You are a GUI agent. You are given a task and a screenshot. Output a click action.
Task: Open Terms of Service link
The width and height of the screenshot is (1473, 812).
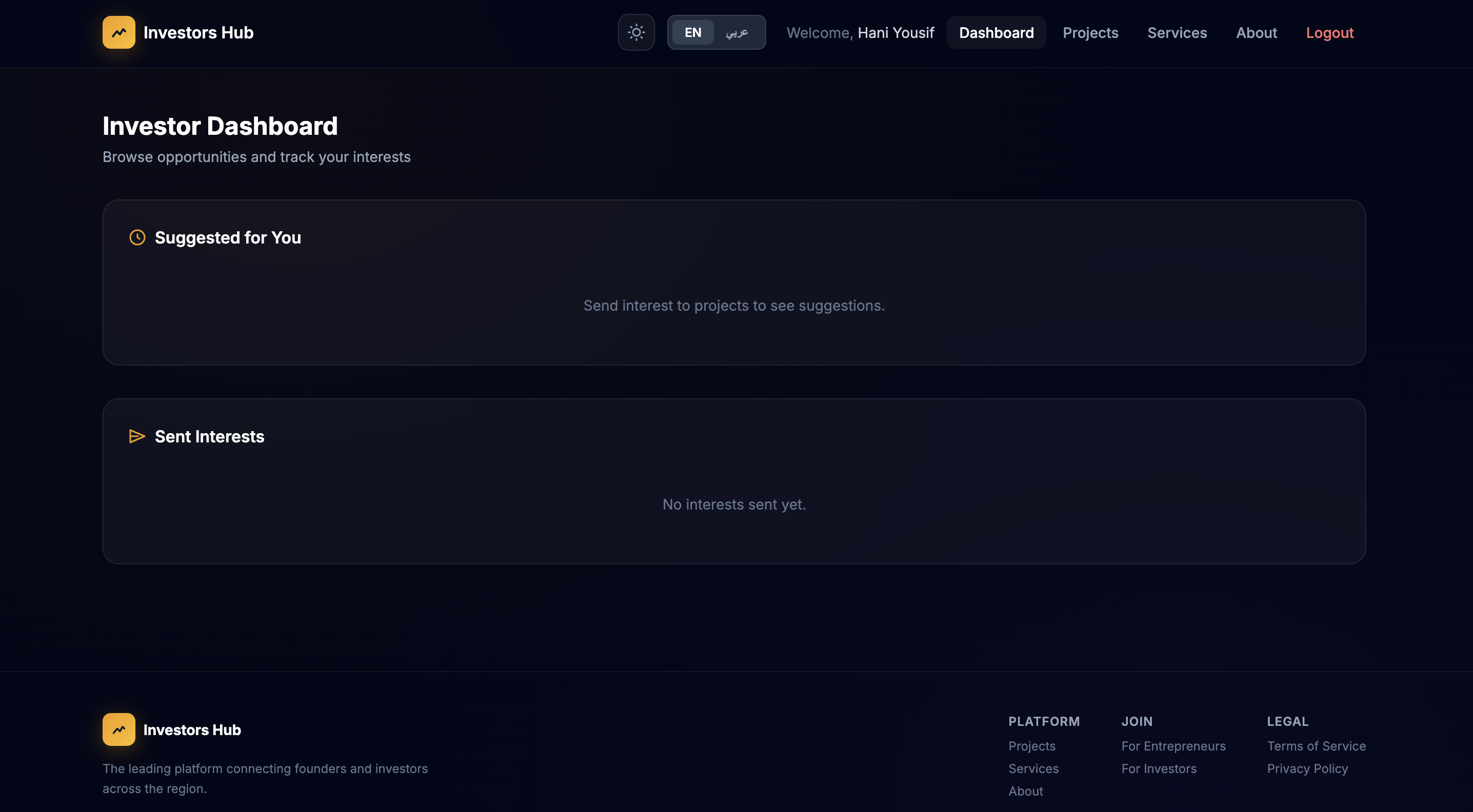[1317, 746]
